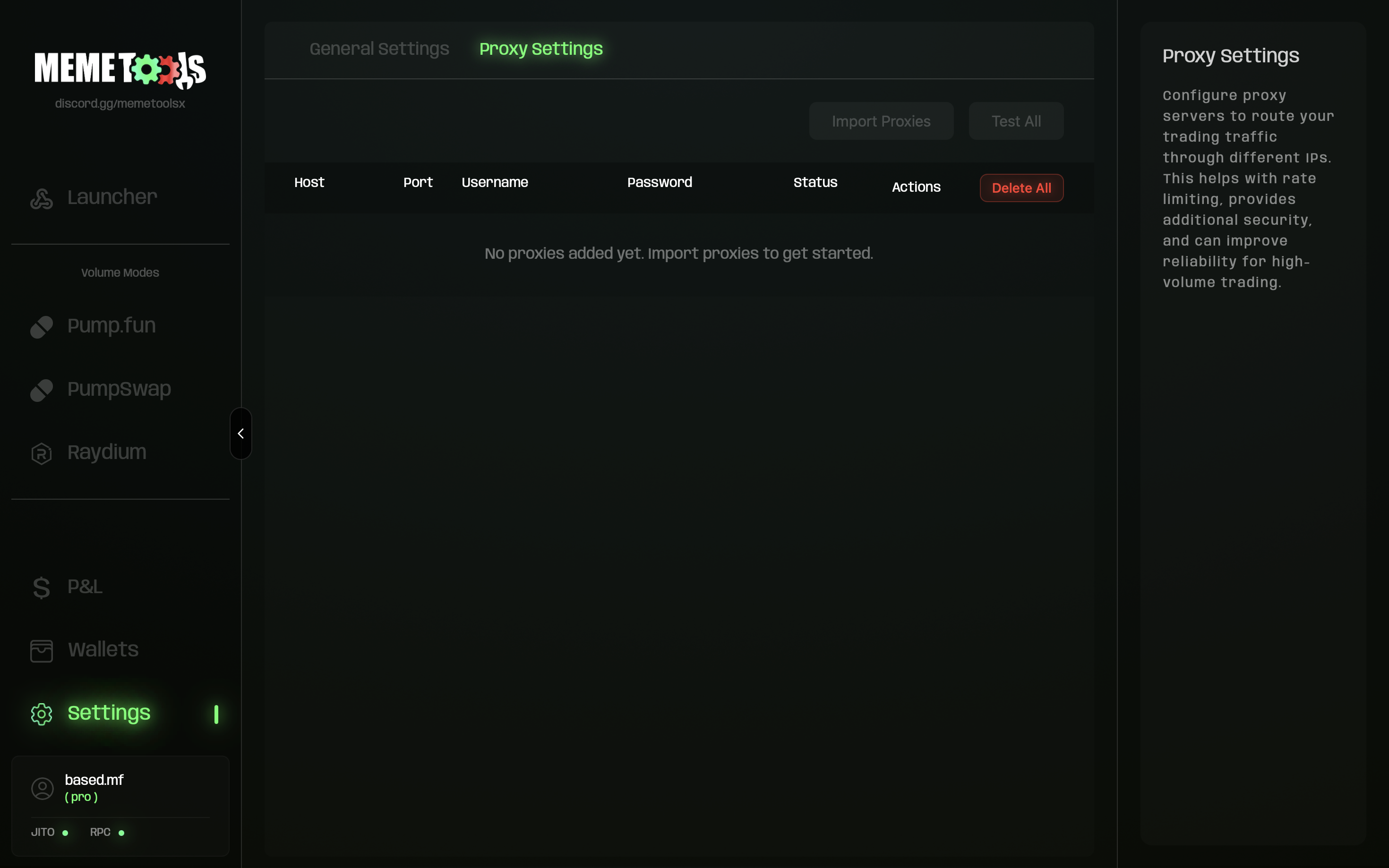Viewport: 1389px width, 868px height.
Task: Collapse the sidebar with chevron handle
Action: pos(240,434)
